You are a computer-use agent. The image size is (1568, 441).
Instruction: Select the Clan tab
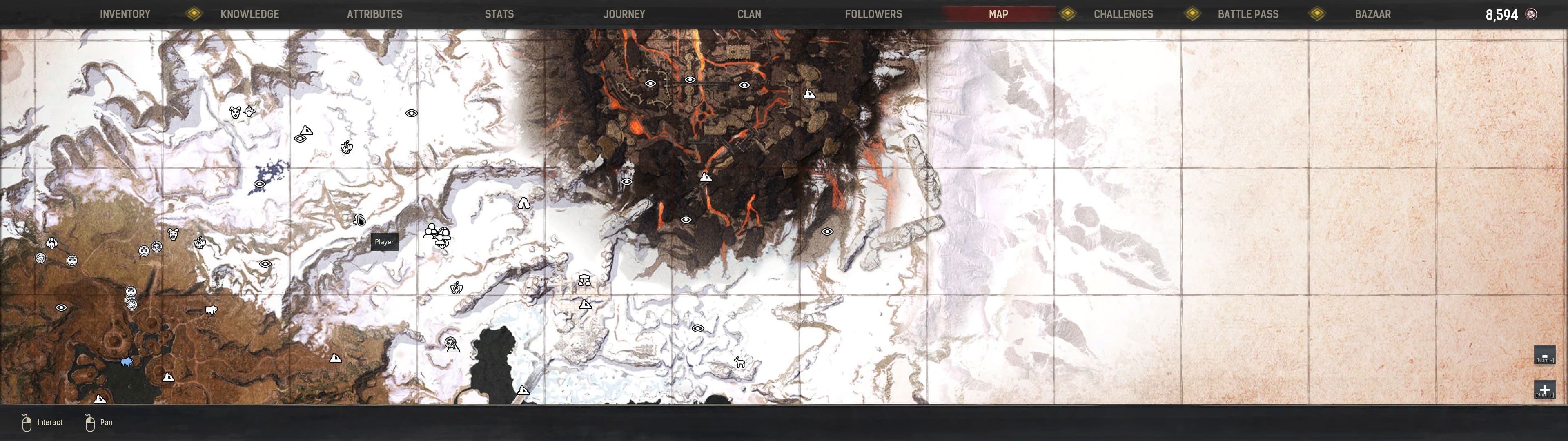(x=749, y=14)
